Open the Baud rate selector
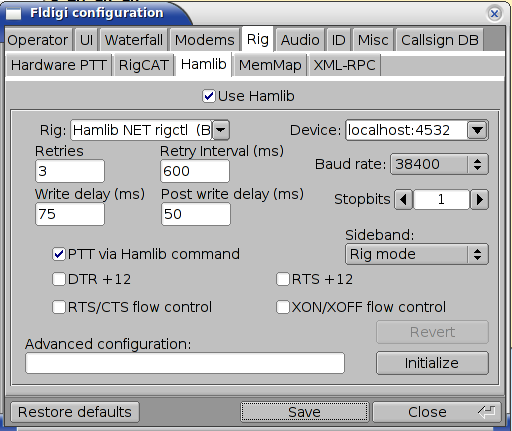This screenshot has height=431, width=512. coord(439,164)
